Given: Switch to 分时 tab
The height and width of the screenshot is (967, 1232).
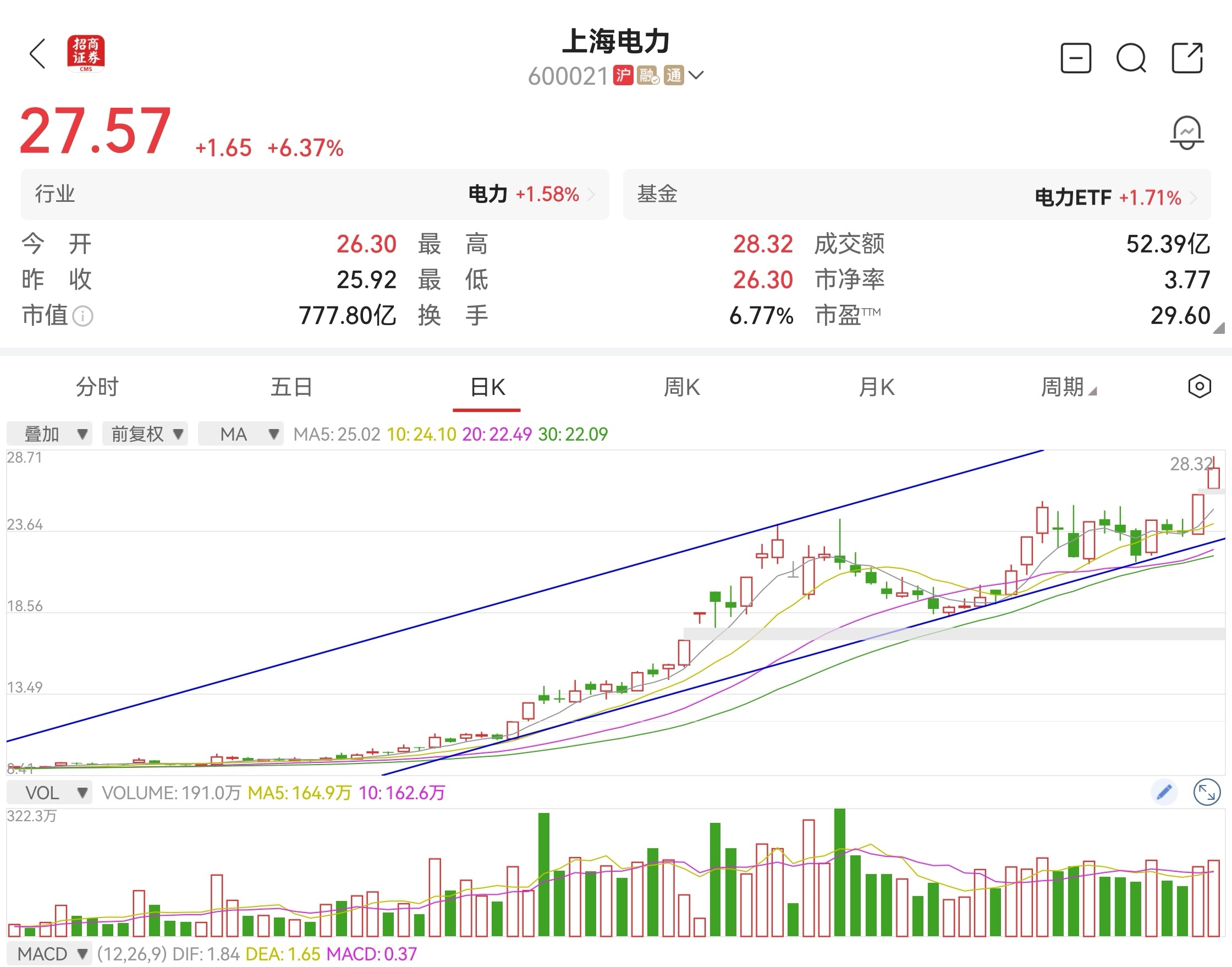Looking at the screenshot, I should (x=97, y=387).
